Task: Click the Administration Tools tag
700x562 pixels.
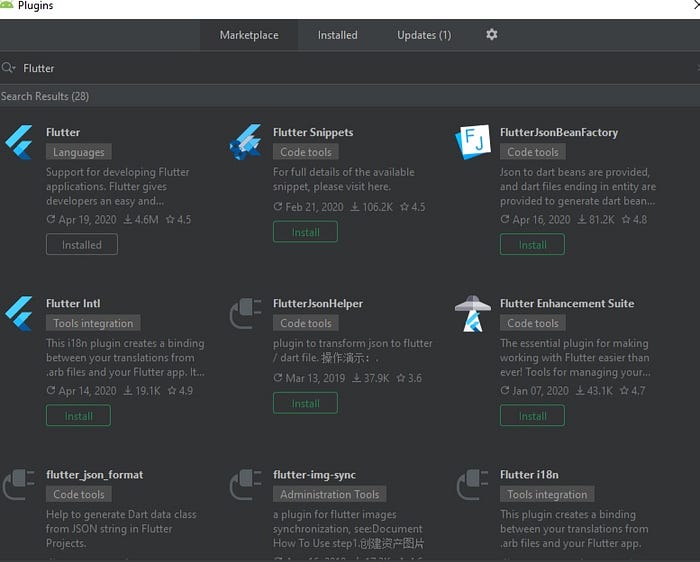Action: [x=329, y=494]
